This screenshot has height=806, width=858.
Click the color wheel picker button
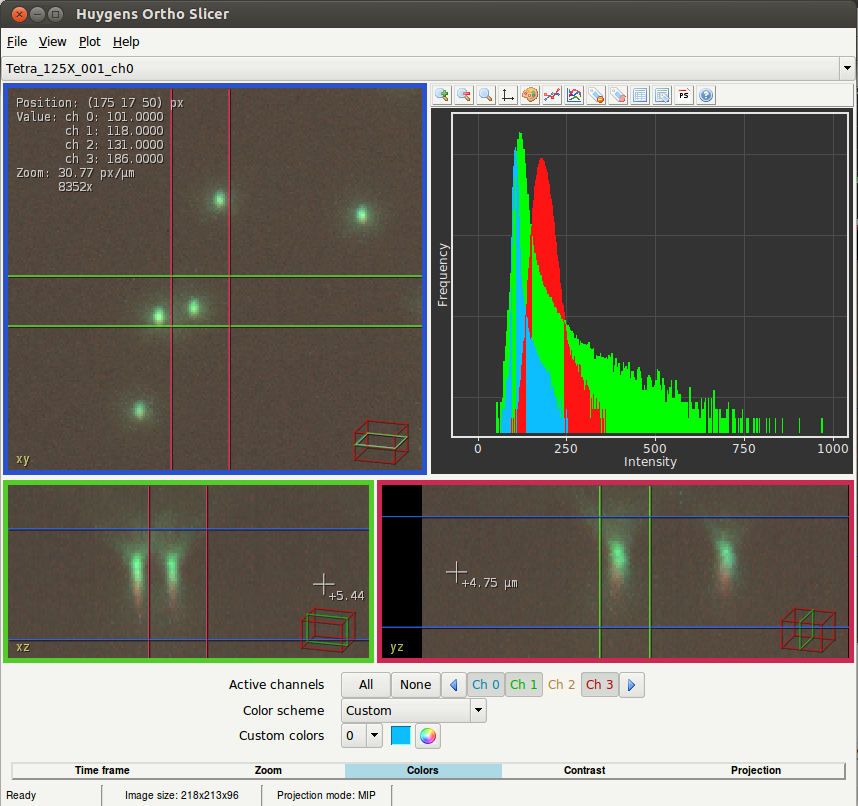[x=428, y=736]
